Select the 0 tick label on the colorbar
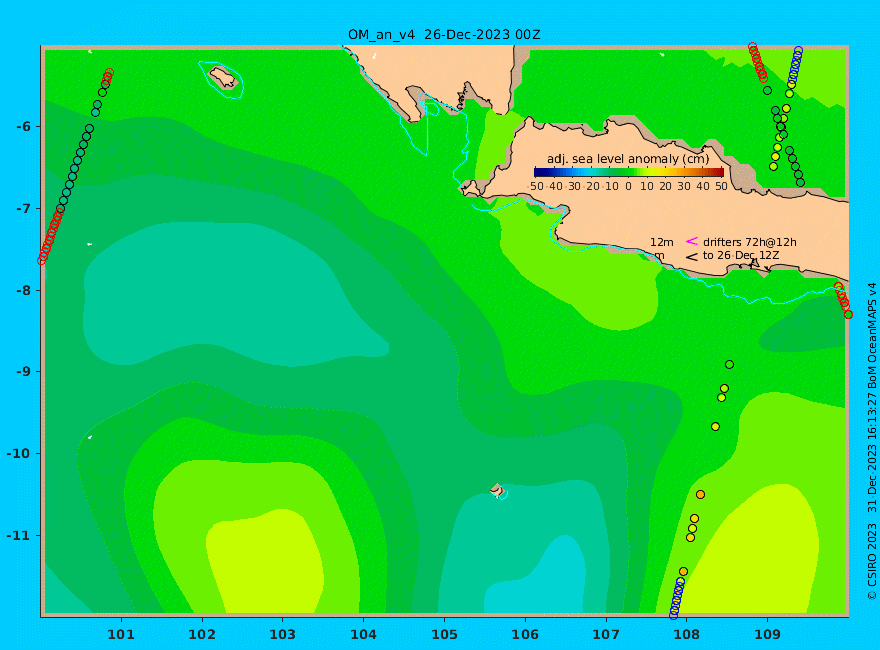Screen dimensions: 880x650 [628, 186]
